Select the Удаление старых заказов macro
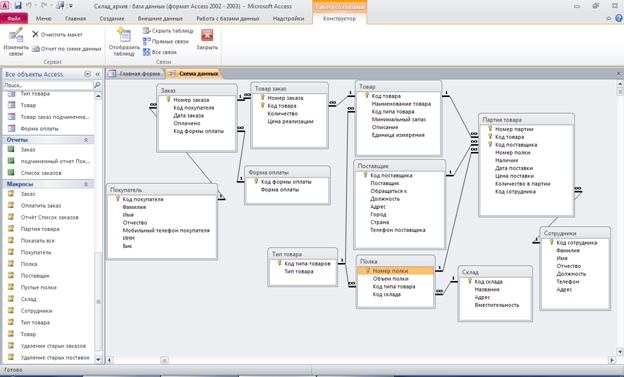 pyautogui.click(x=53, y=346)
